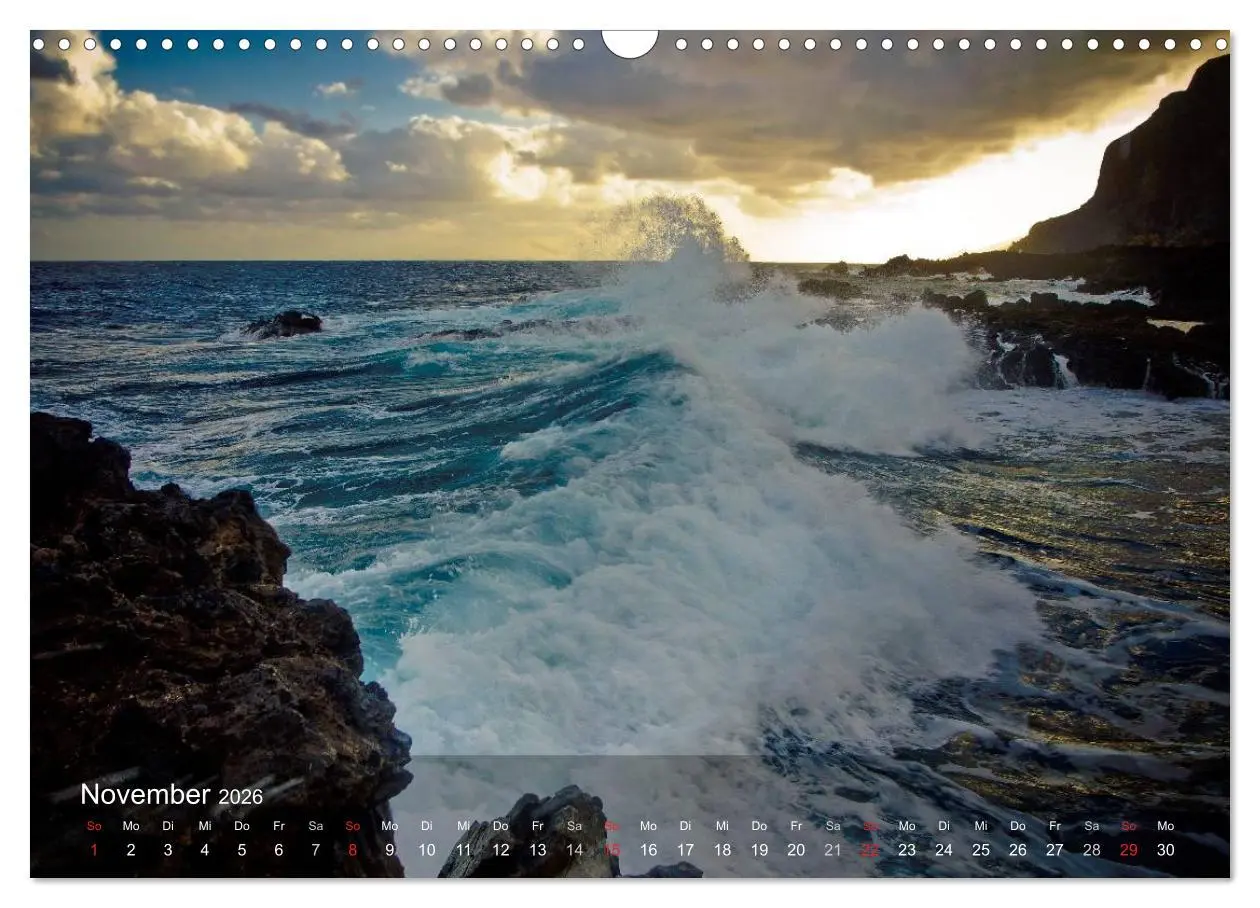This screenshot has width=1260, height=908.
Task: Click the 'Mo' label above date 16
Action: coord(649,826)
